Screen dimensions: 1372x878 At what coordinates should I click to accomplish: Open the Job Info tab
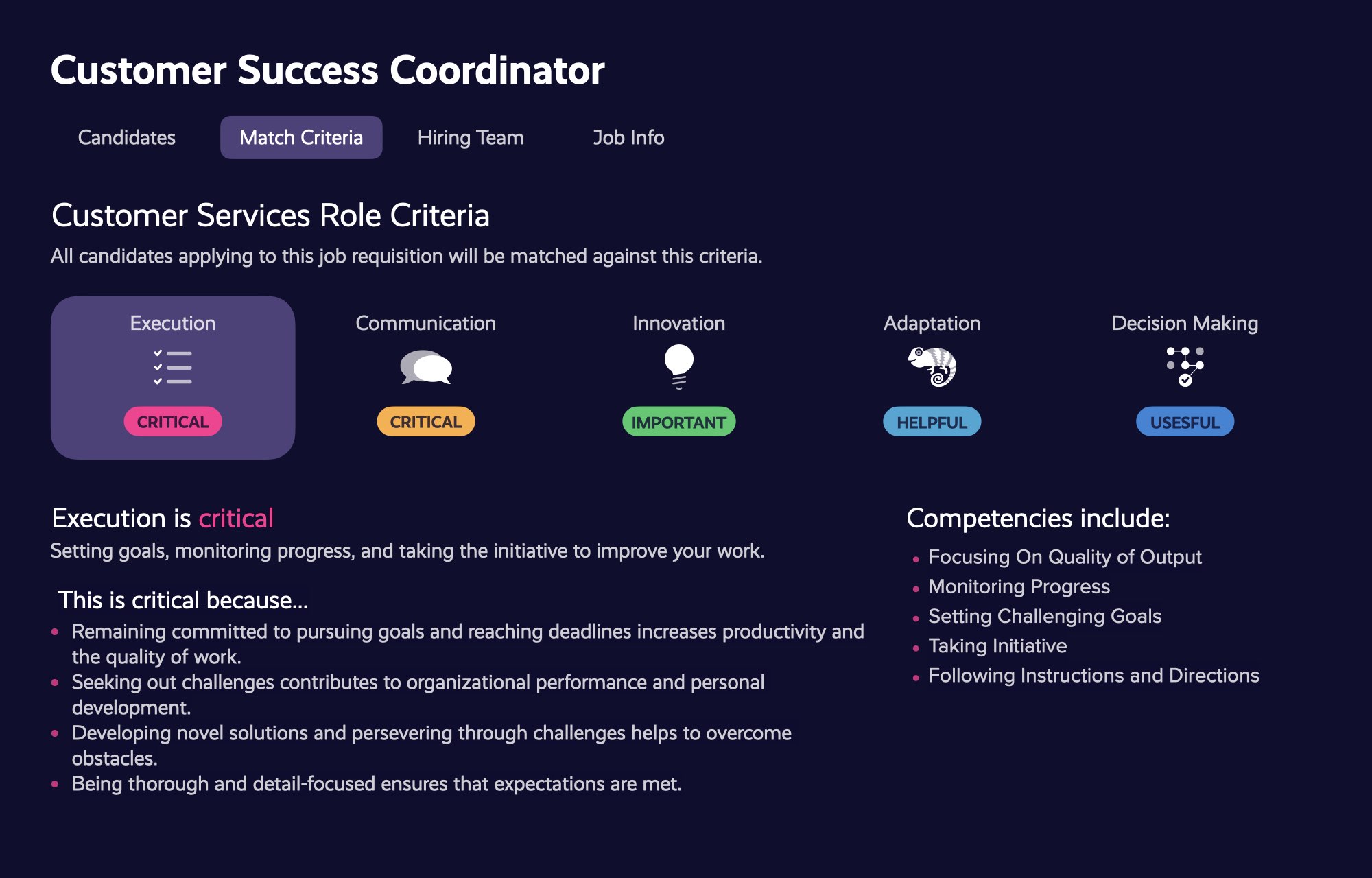click(628, 138)
